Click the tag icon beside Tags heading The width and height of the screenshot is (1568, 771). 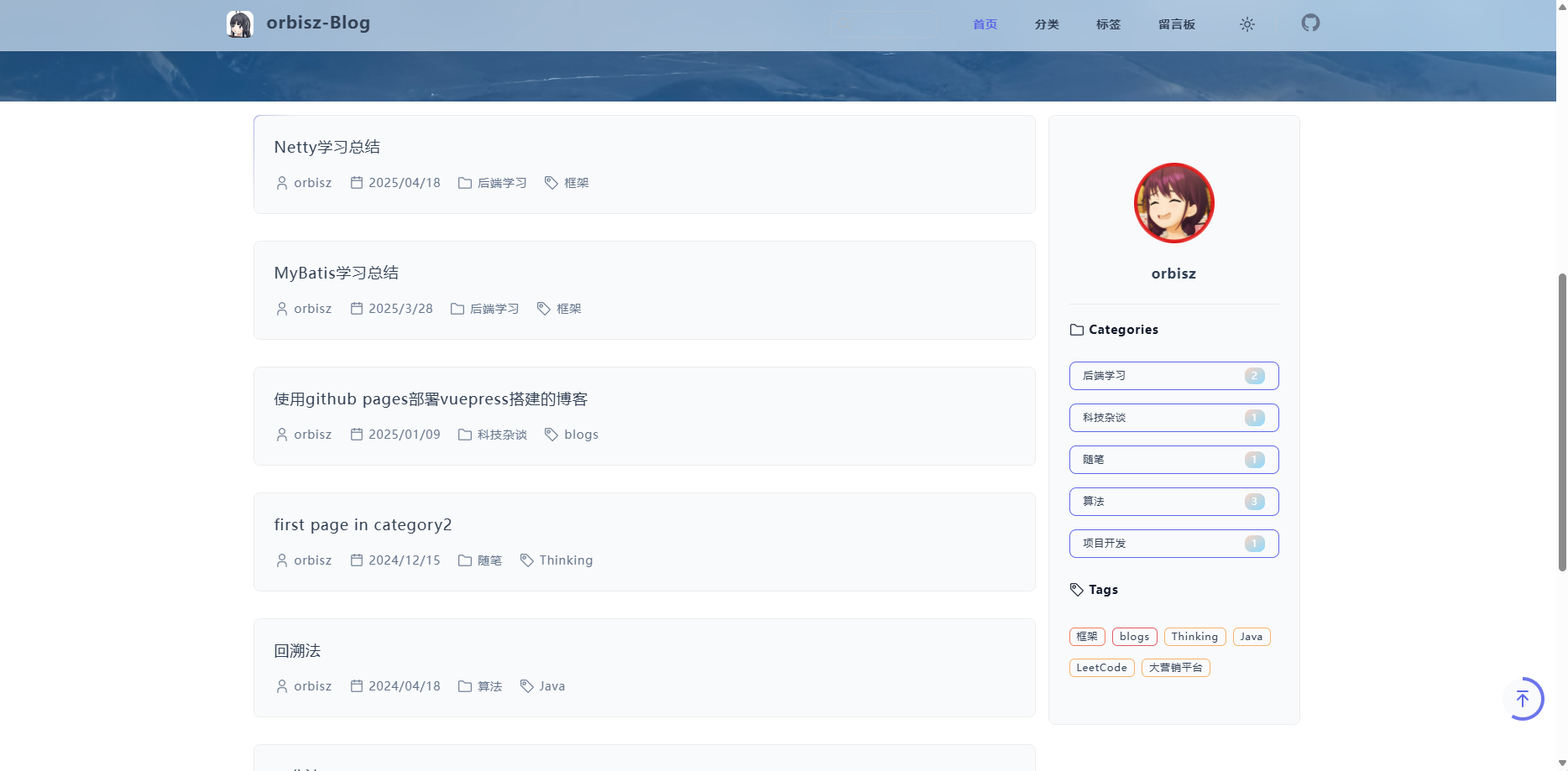(1077, 589)
